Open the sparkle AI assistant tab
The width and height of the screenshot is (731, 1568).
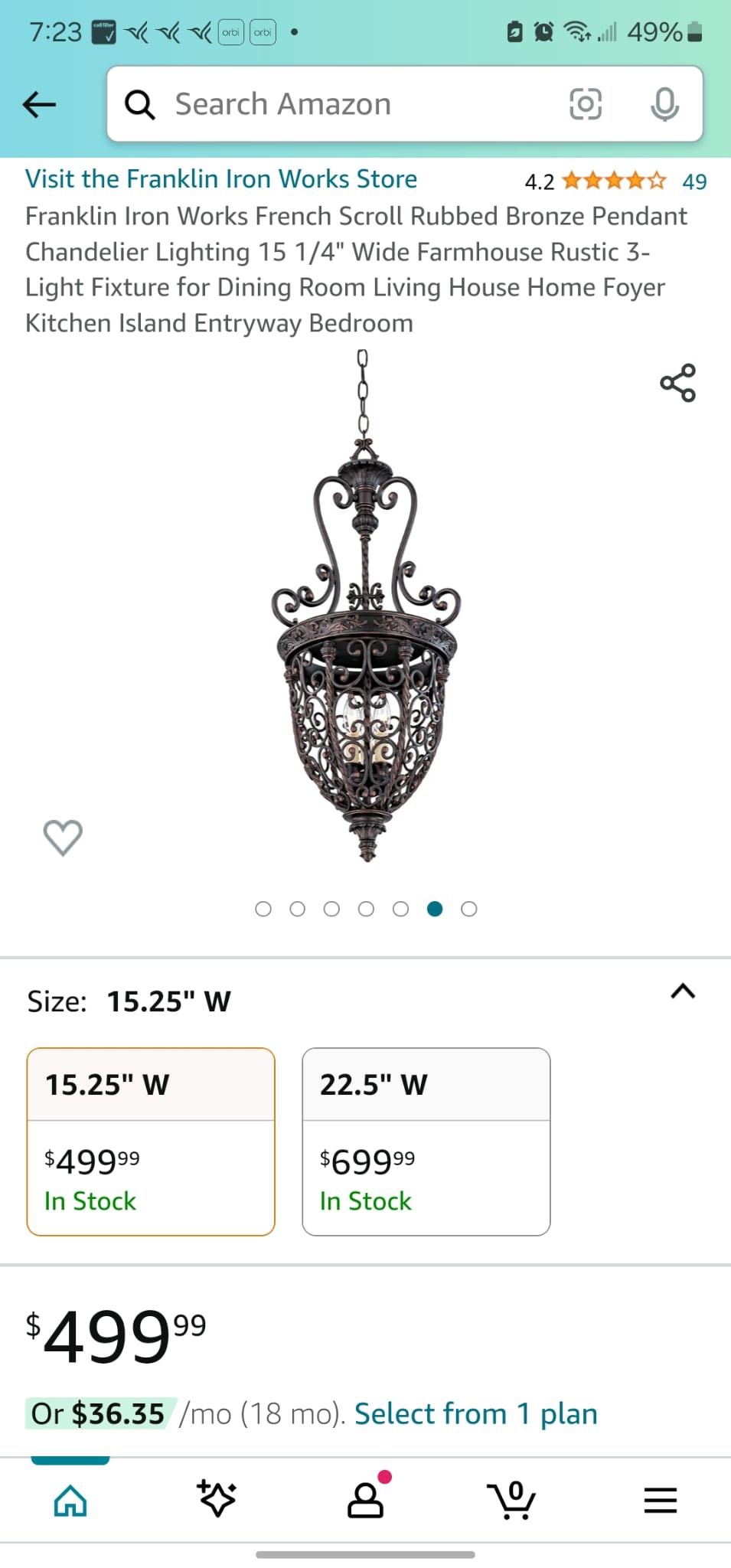coord(217,1498)
